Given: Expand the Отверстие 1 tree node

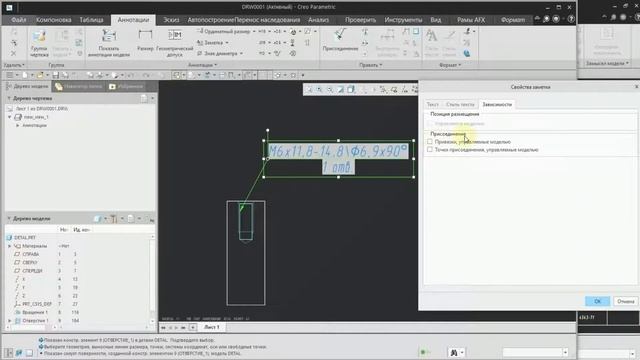Looking at the screenshot, I should pyautogui.click(x=10, y=321).
